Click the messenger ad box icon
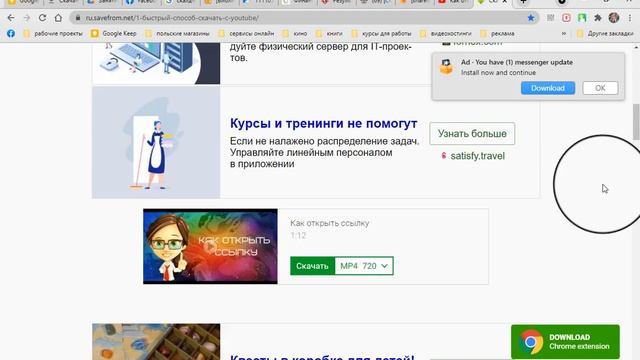 [446, 67]
